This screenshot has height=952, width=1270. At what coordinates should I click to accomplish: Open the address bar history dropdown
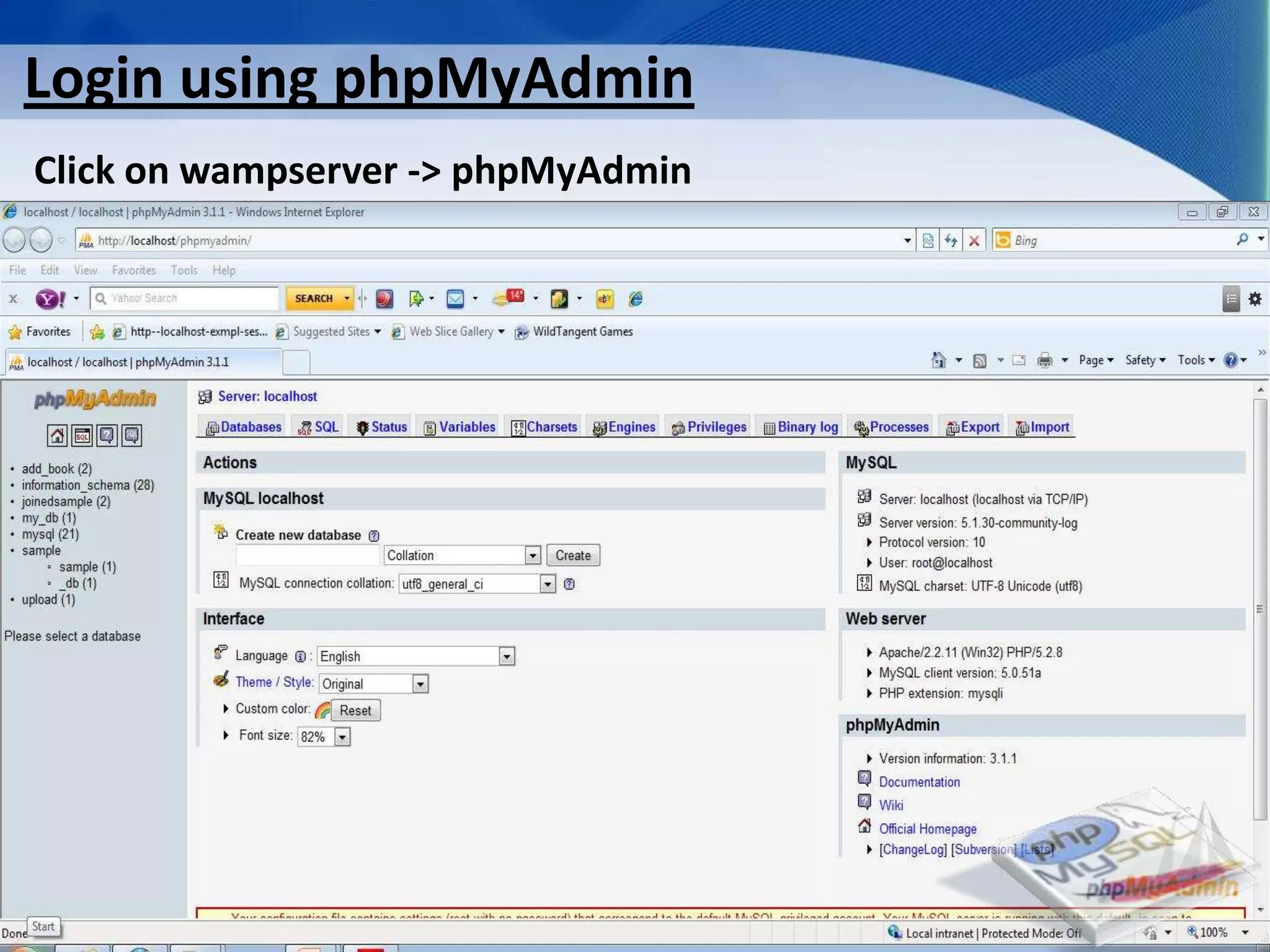[x=907, y=240]
